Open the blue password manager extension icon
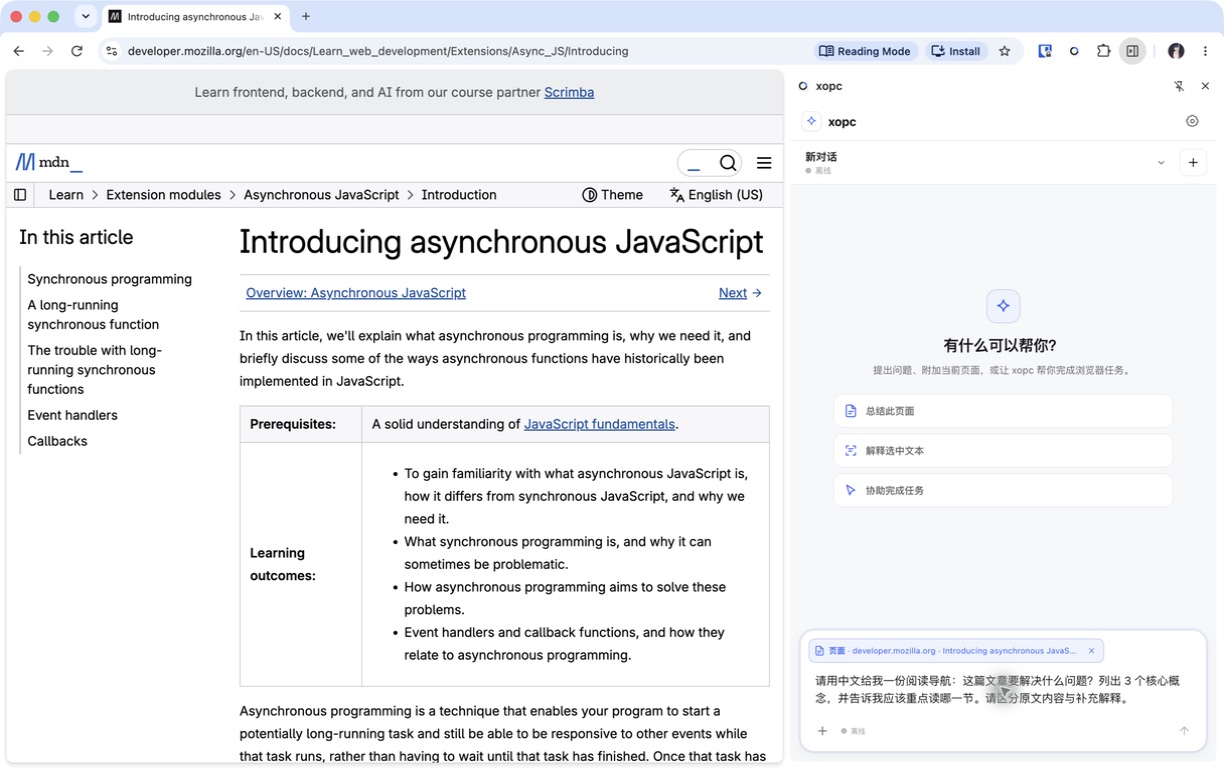The height and width of the screenshot is (768, 1224). tap(1045, 51)
